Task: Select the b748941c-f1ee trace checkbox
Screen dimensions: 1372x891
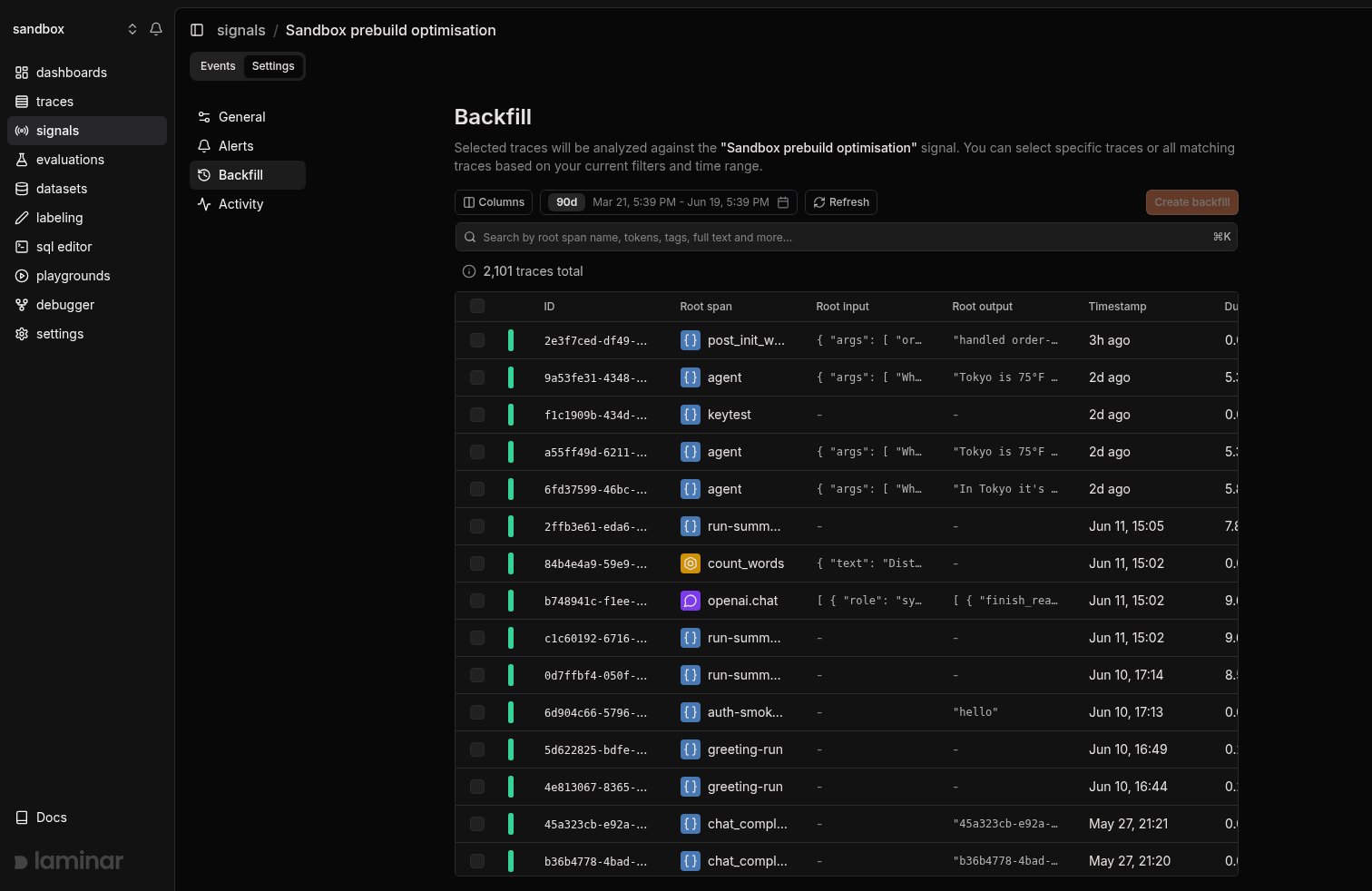Action: pyautogui.click(x=477, y=601)
